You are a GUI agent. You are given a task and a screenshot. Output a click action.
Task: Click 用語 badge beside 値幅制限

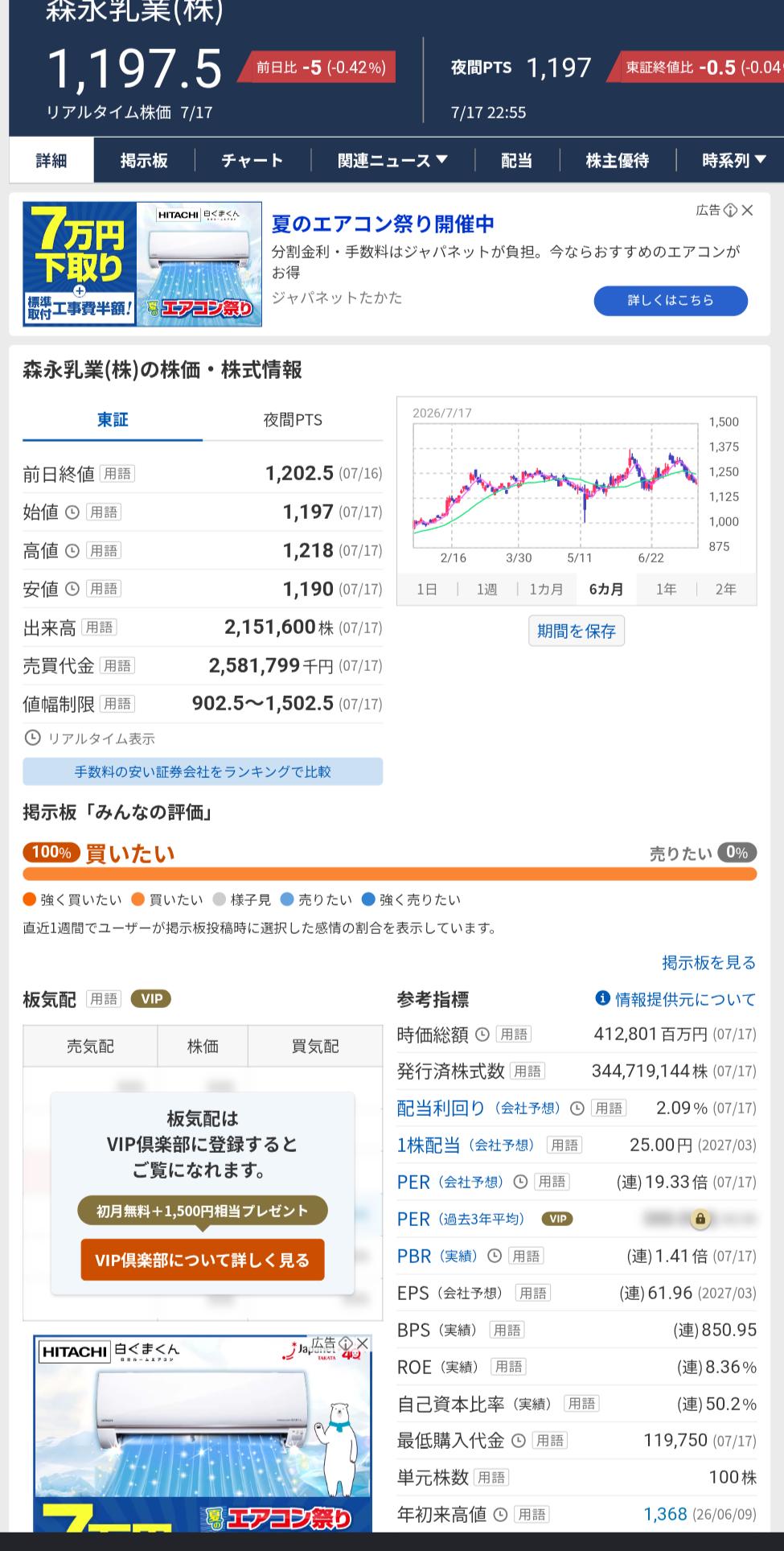tap(117, 704)
